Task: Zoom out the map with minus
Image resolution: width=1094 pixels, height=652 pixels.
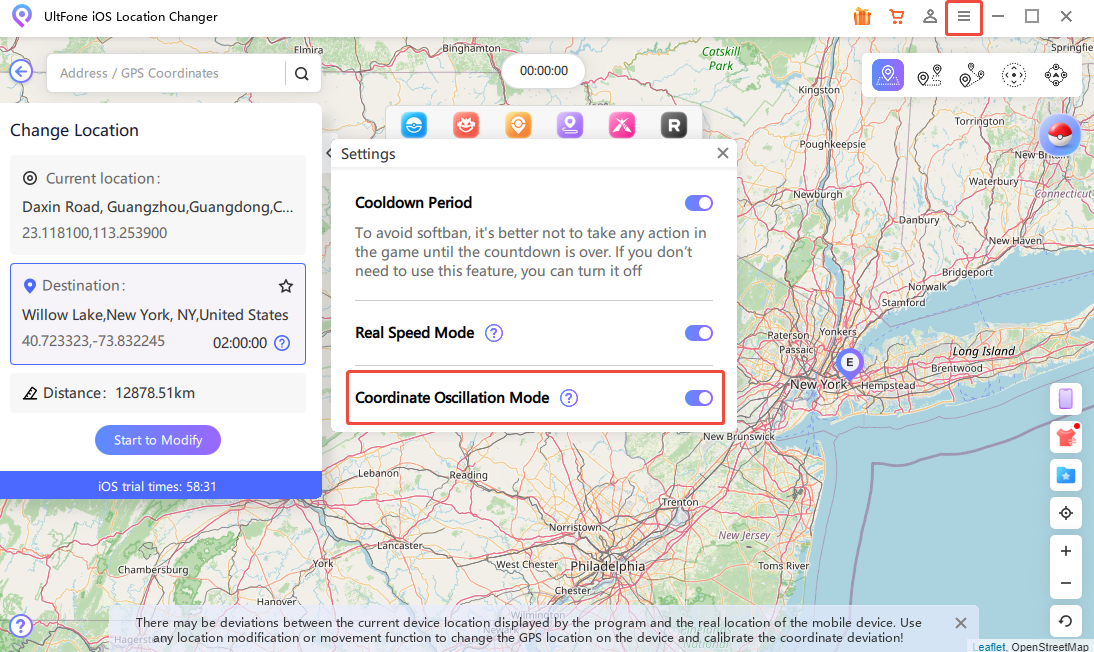Action: click(x=1065, y=582)
